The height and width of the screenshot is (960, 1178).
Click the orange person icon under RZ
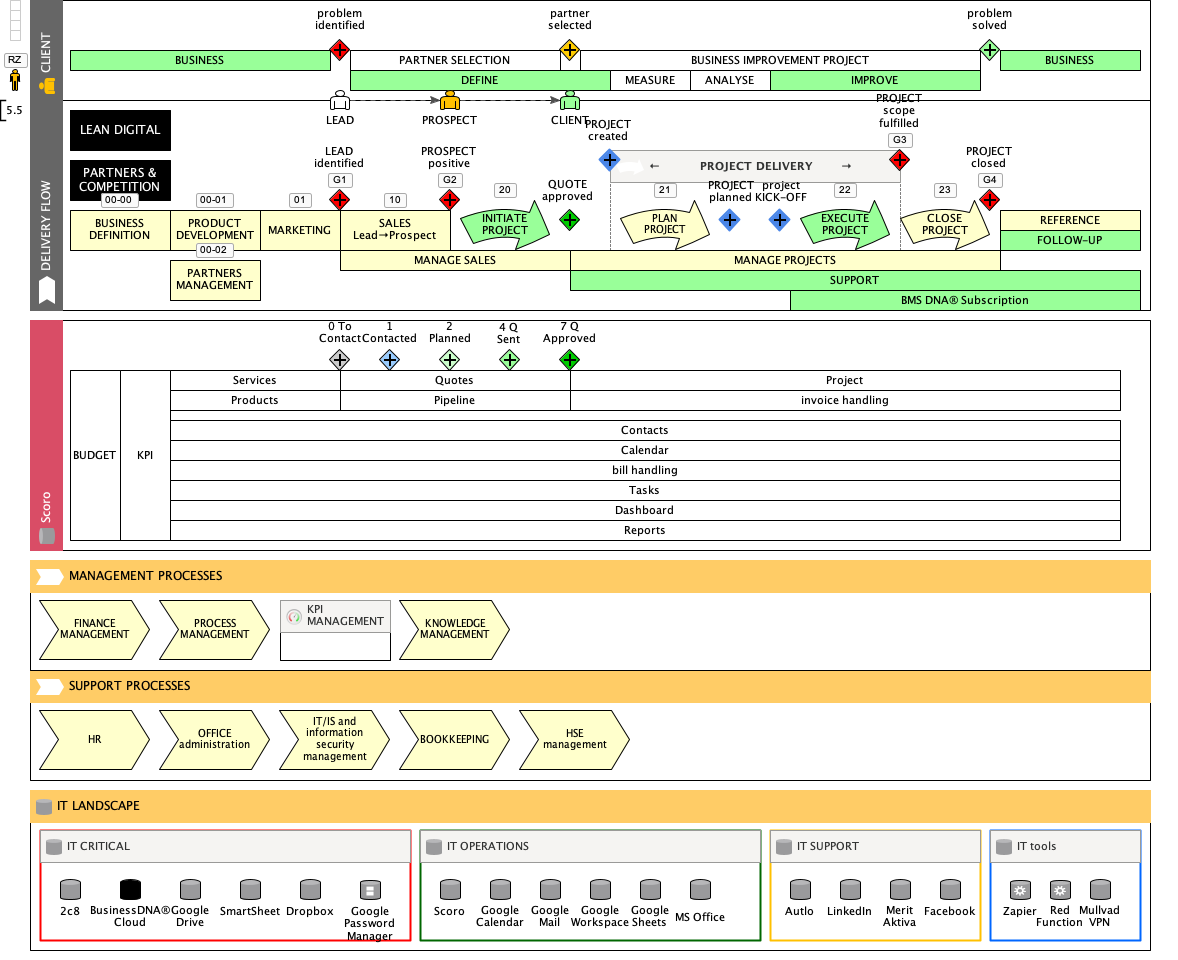(x=15, y=79)
